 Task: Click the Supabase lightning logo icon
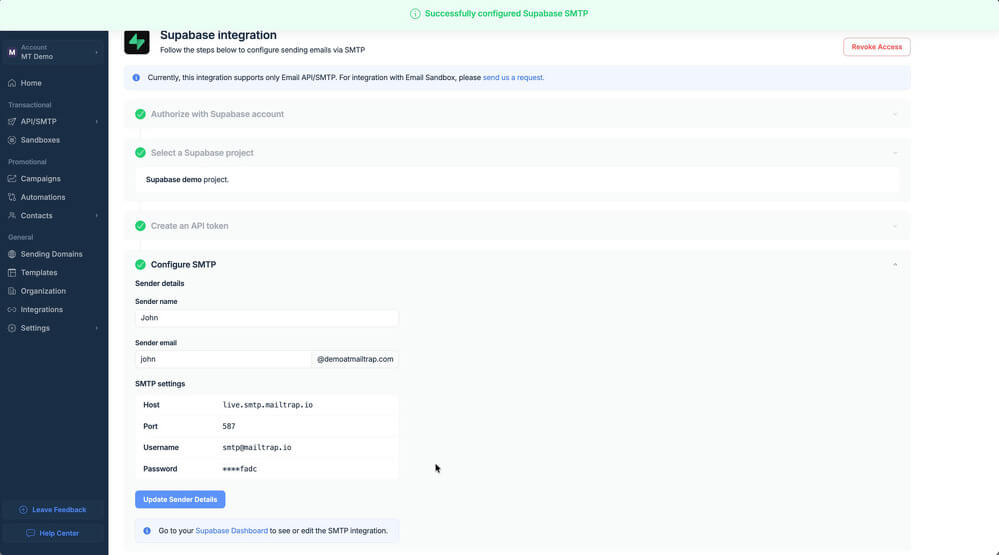(x=137, y=42)
